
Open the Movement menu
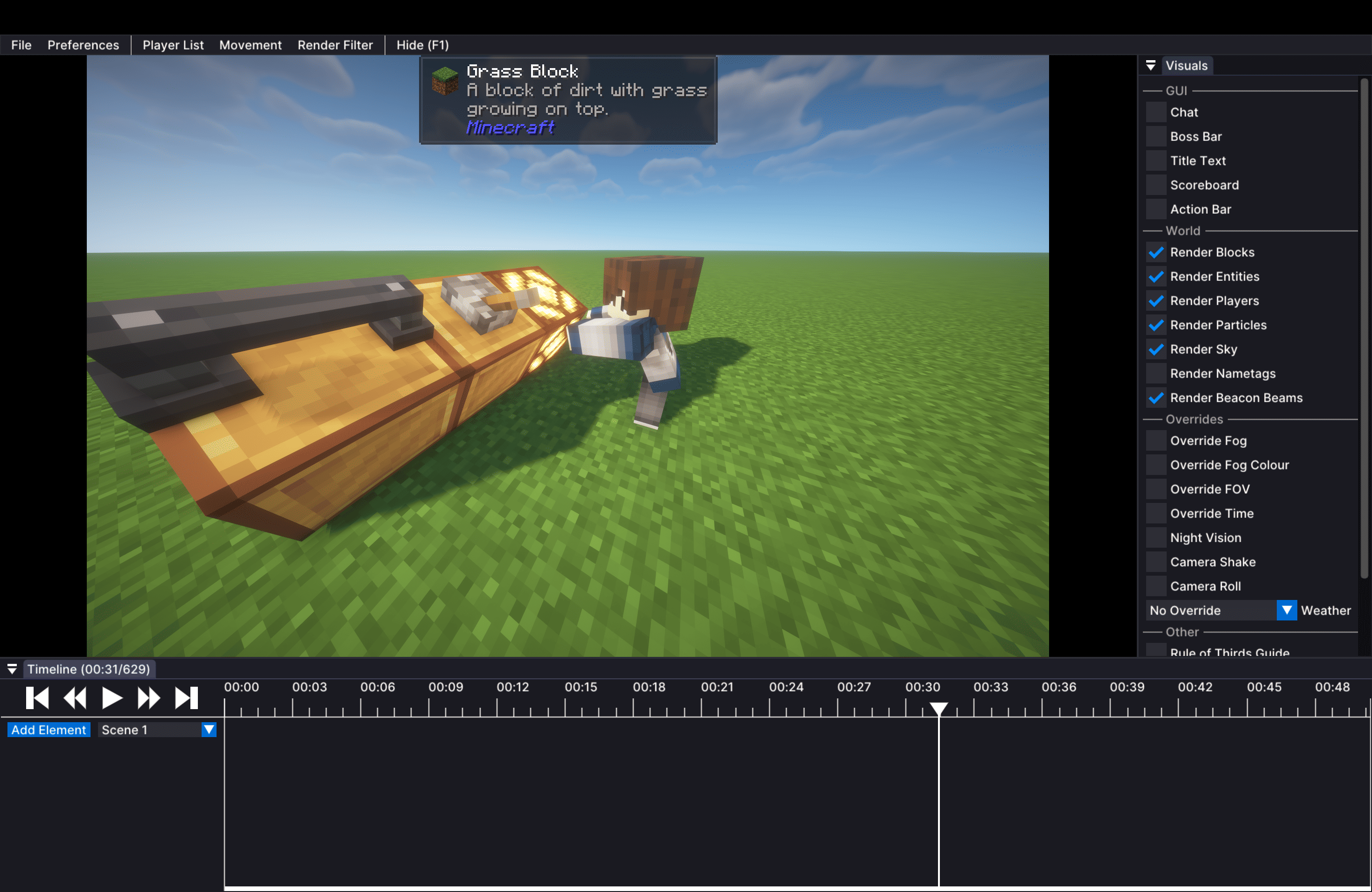(250, 45)
